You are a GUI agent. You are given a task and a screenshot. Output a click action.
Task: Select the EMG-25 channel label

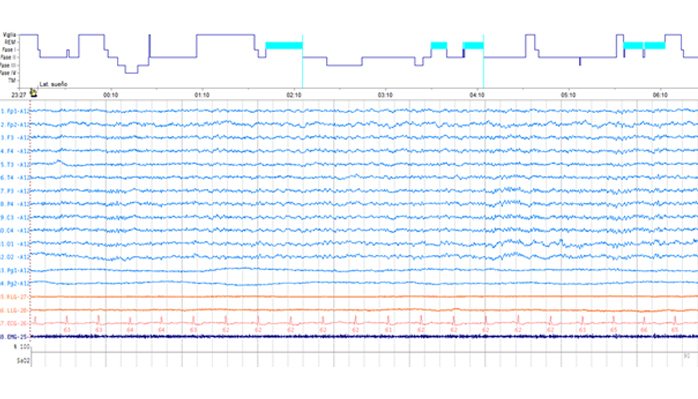[x=15, y=337]
